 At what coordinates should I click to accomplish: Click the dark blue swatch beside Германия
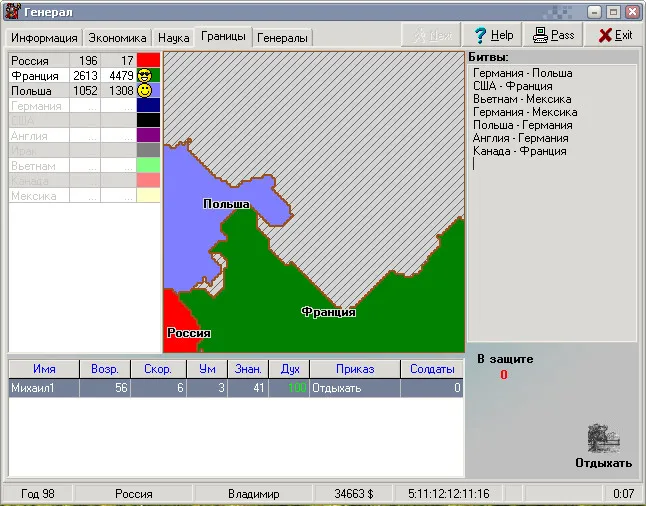coord(148,105)
